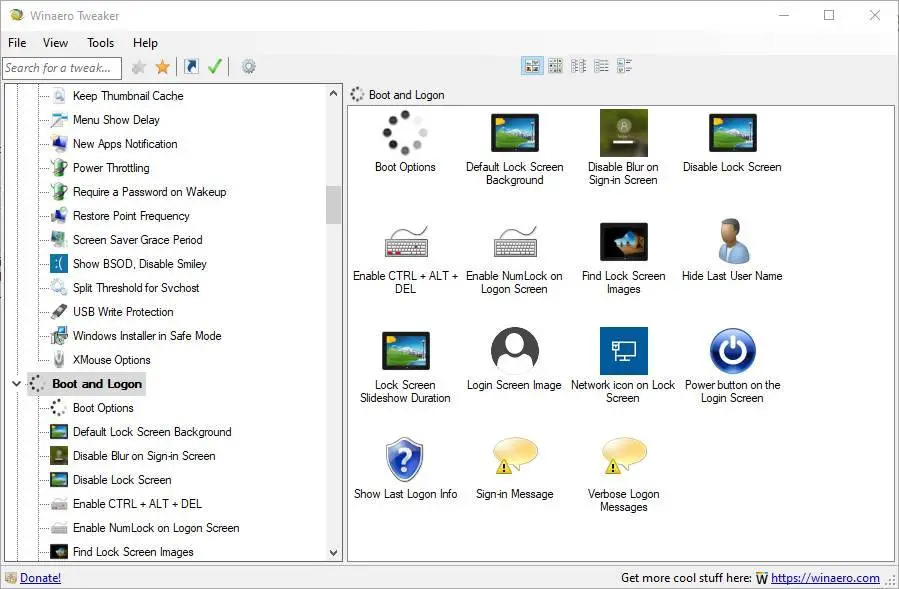Open the Sign-in Message icon
The height and width of the screenshot is (589, 899).
514,456
